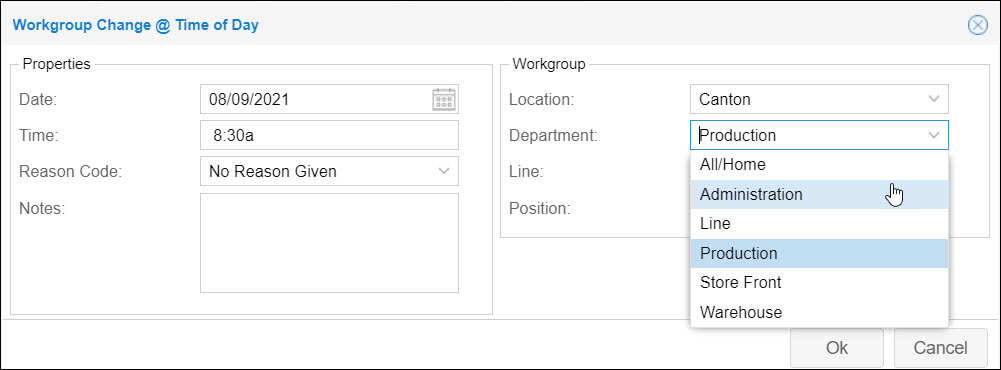Click the Cancel button
Screen dimensions: 1001x370
tap(940, 348)
